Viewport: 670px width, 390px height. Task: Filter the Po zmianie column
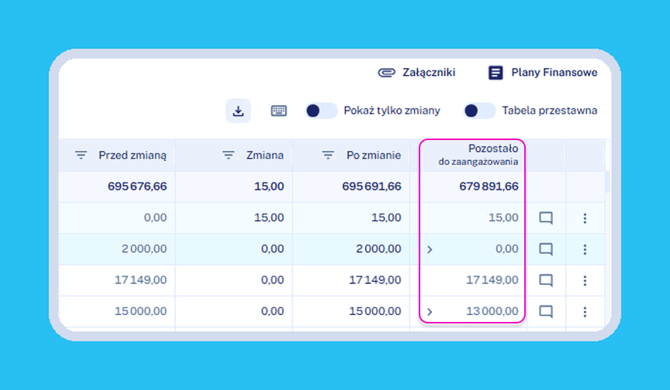328,155
